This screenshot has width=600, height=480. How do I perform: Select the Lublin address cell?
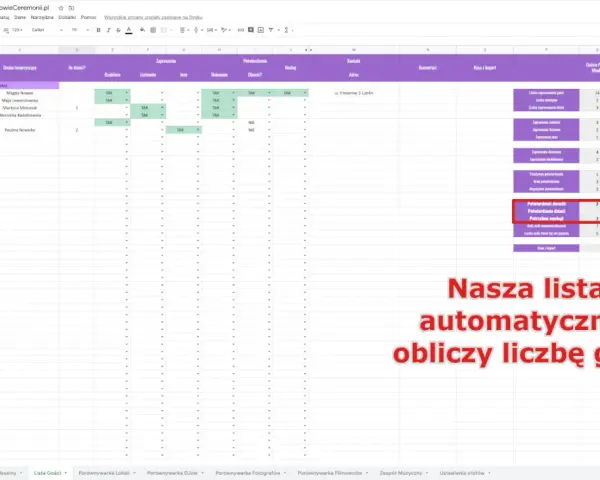click(354, 93)
